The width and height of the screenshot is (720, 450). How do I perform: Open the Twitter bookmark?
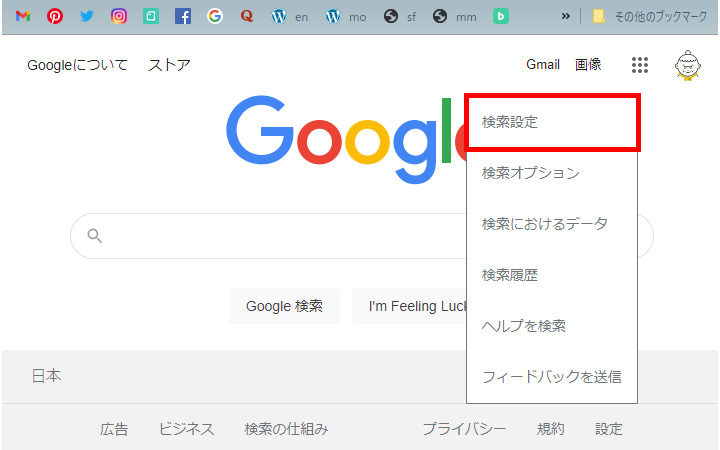click(x=87, y=17)
